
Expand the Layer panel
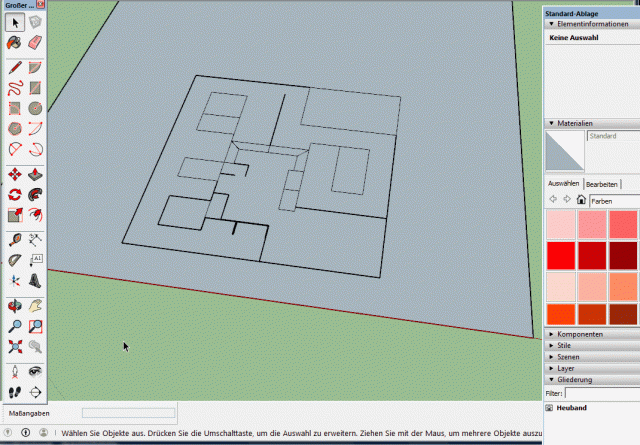pyautogui.click(x=551, y=368)
